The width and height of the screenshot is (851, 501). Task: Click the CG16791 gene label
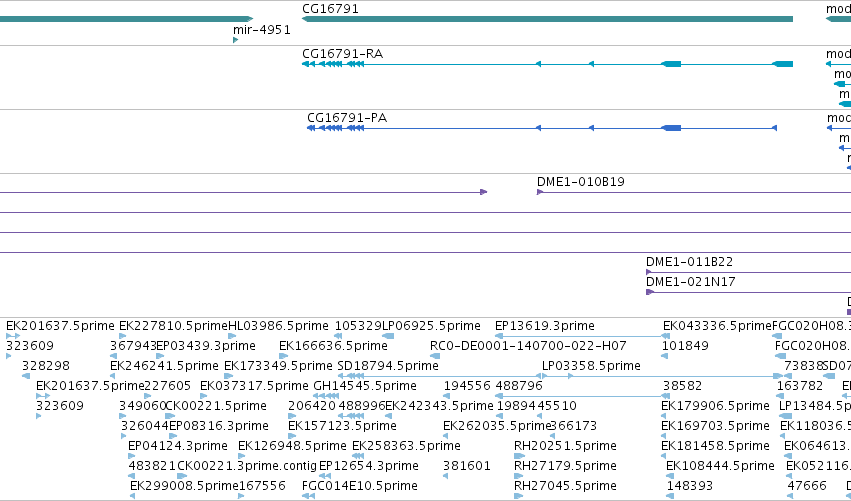[x=330, y=9]
